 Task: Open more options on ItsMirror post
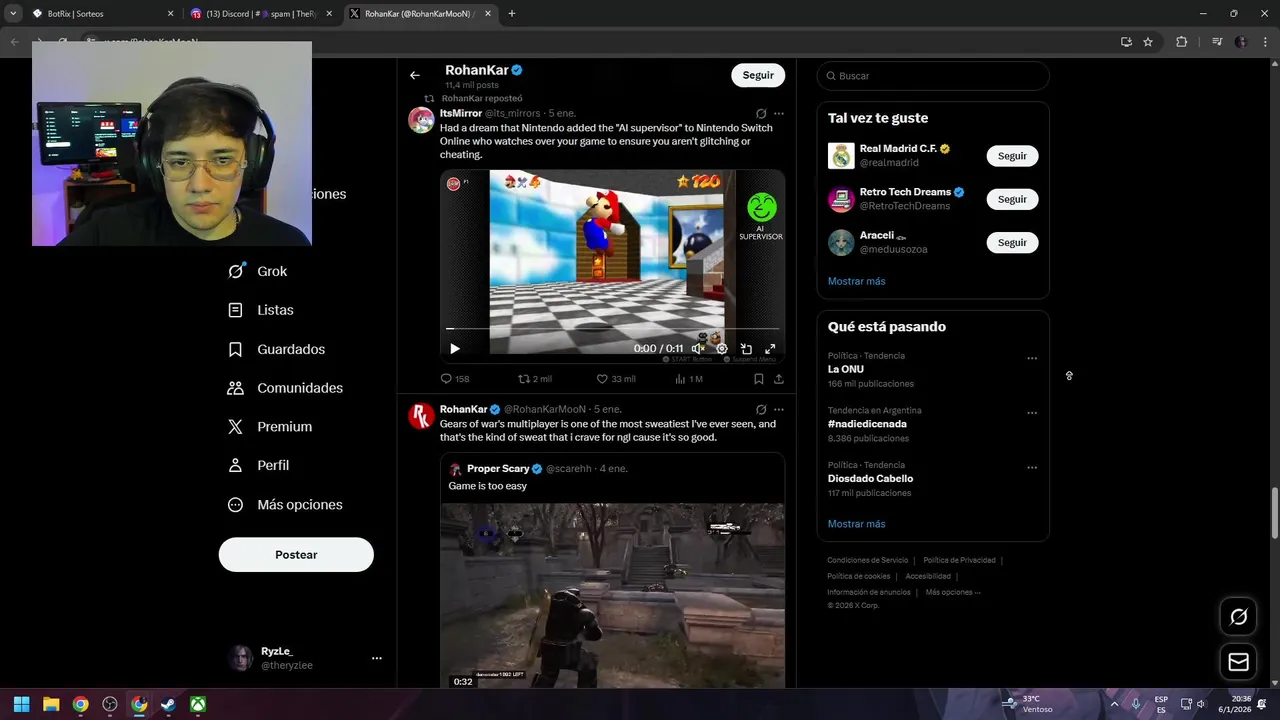pos(779,114)
